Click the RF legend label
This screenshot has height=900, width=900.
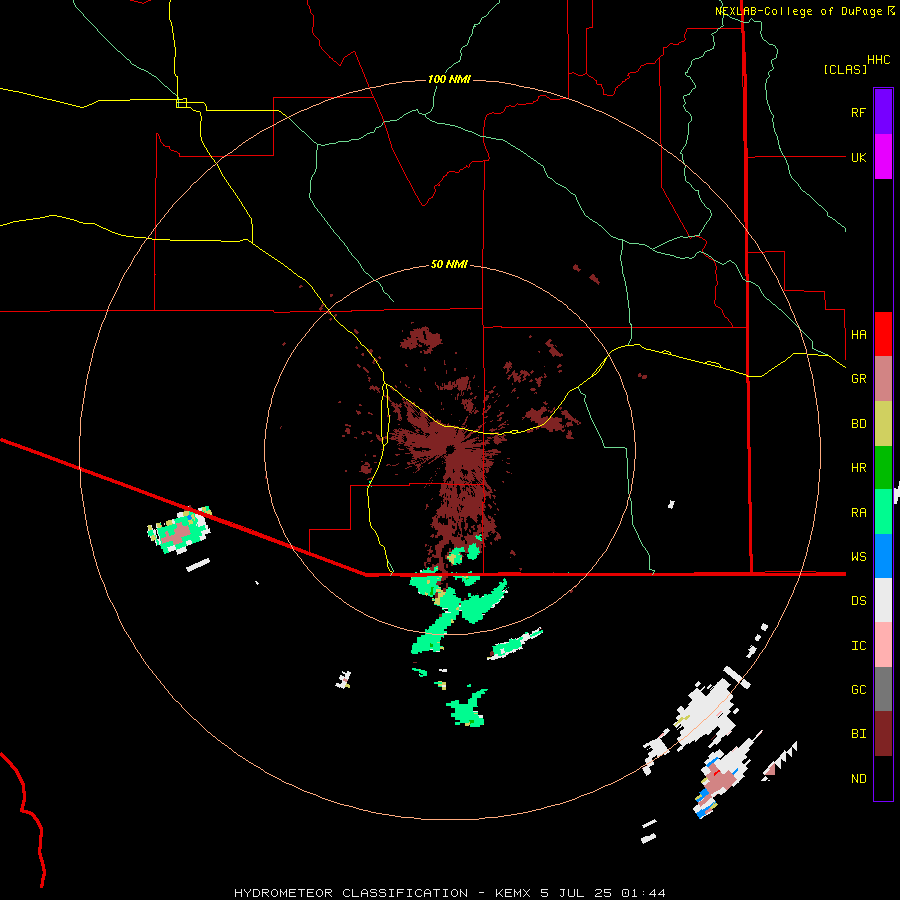click(x=858, y=112)
